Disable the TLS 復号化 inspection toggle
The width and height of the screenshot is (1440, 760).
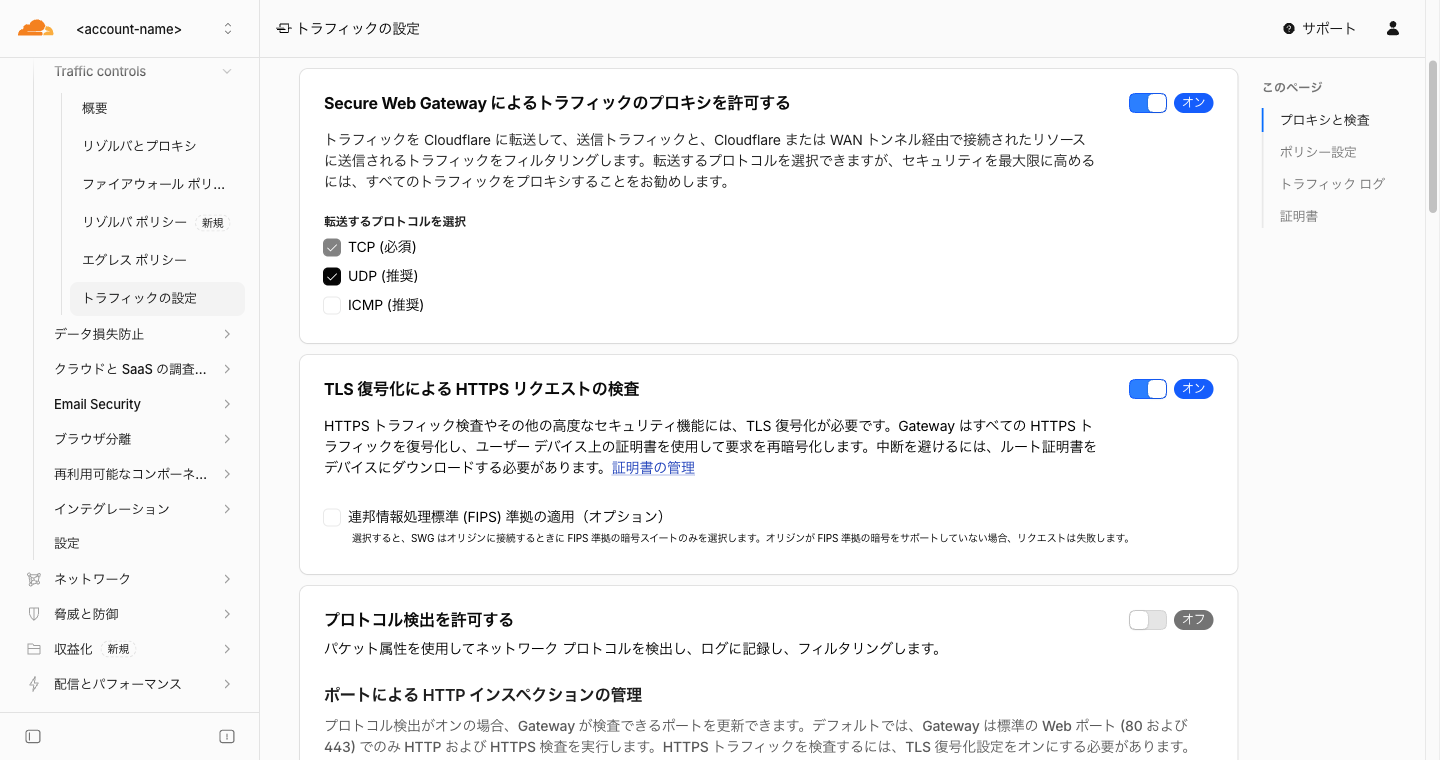(x=1148, y=389)
